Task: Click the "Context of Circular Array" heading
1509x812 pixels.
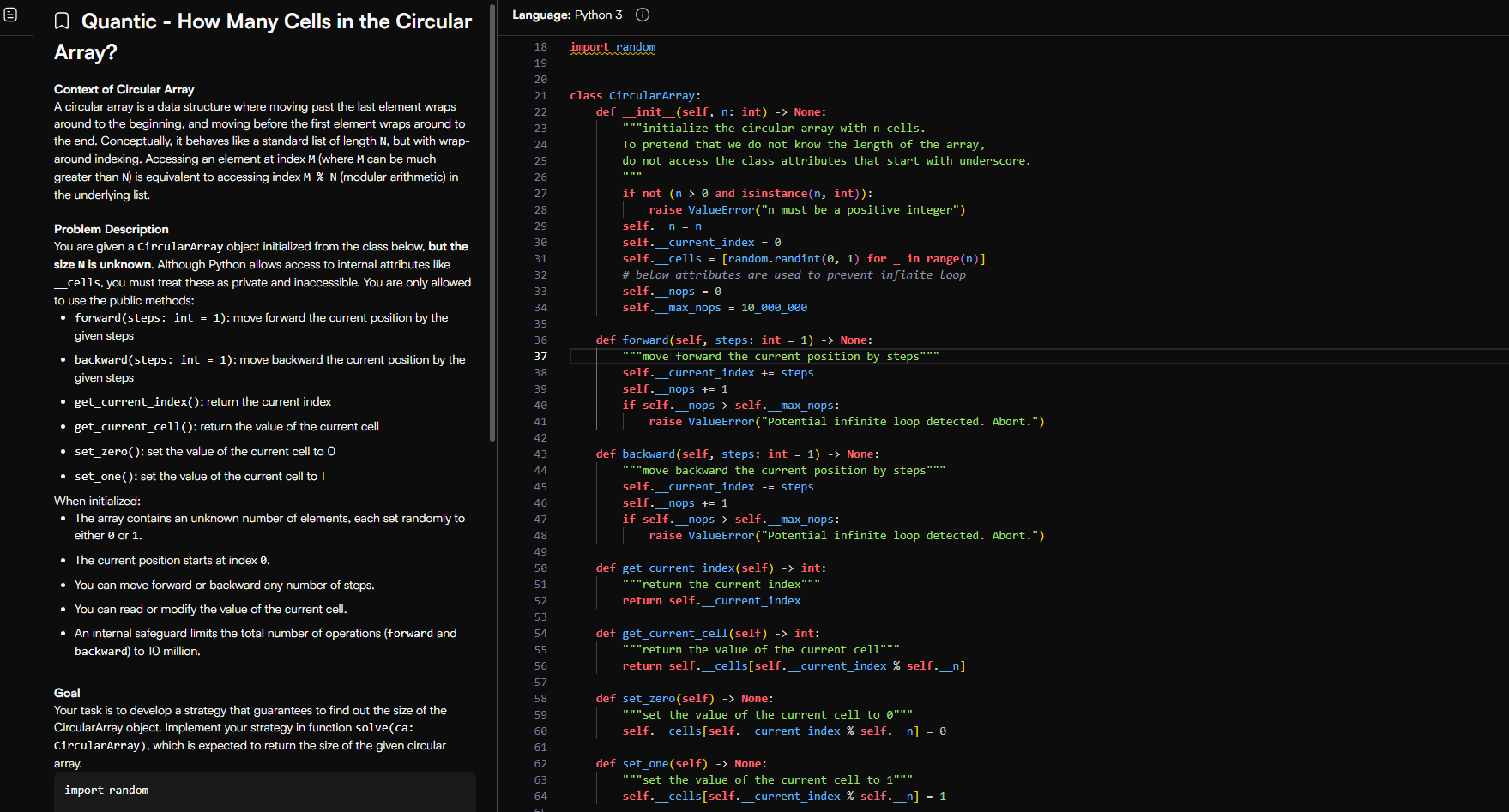Action: [x=124, y=89]
